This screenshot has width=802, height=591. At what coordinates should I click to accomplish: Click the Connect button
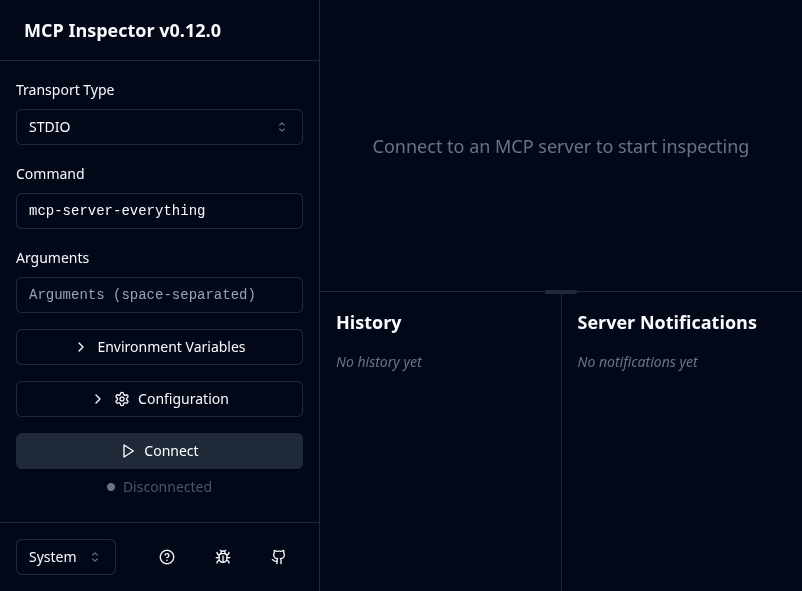(159, 451)
